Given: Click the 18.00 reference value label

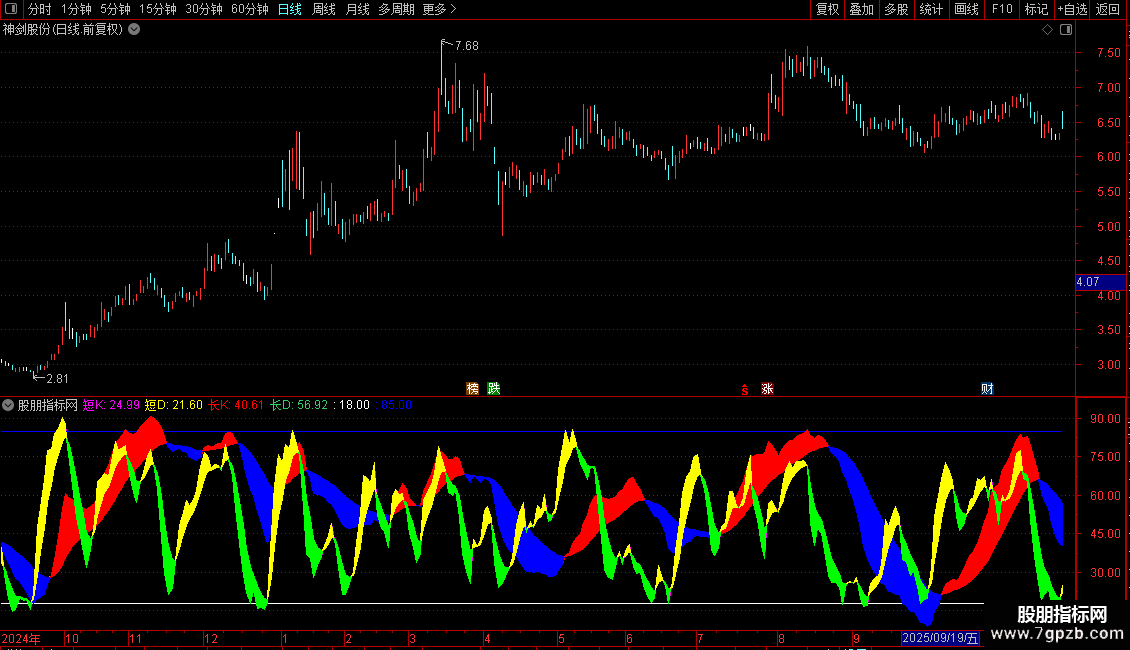Looking at the screenshot, I should coord(354,405).
